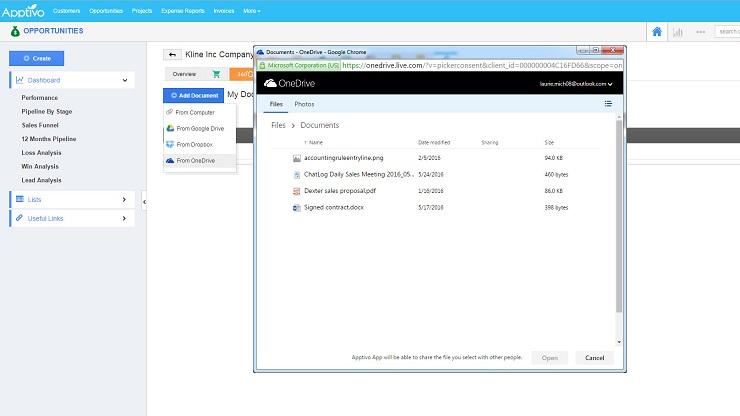Click the OneDrive cloud icon in the menu
The height and width of the screenshot is (416, 740).
pyautogui.click(x=170, y=161)
